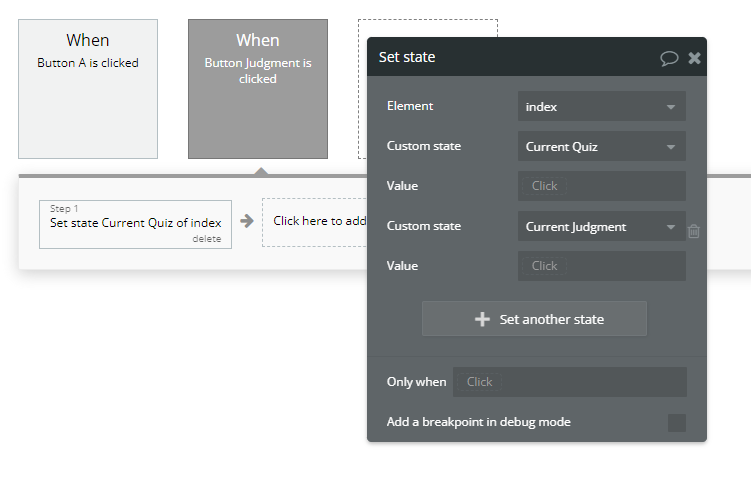751x483 pixels.
Task: Click the Only when condition field
Action: (569, 382)
